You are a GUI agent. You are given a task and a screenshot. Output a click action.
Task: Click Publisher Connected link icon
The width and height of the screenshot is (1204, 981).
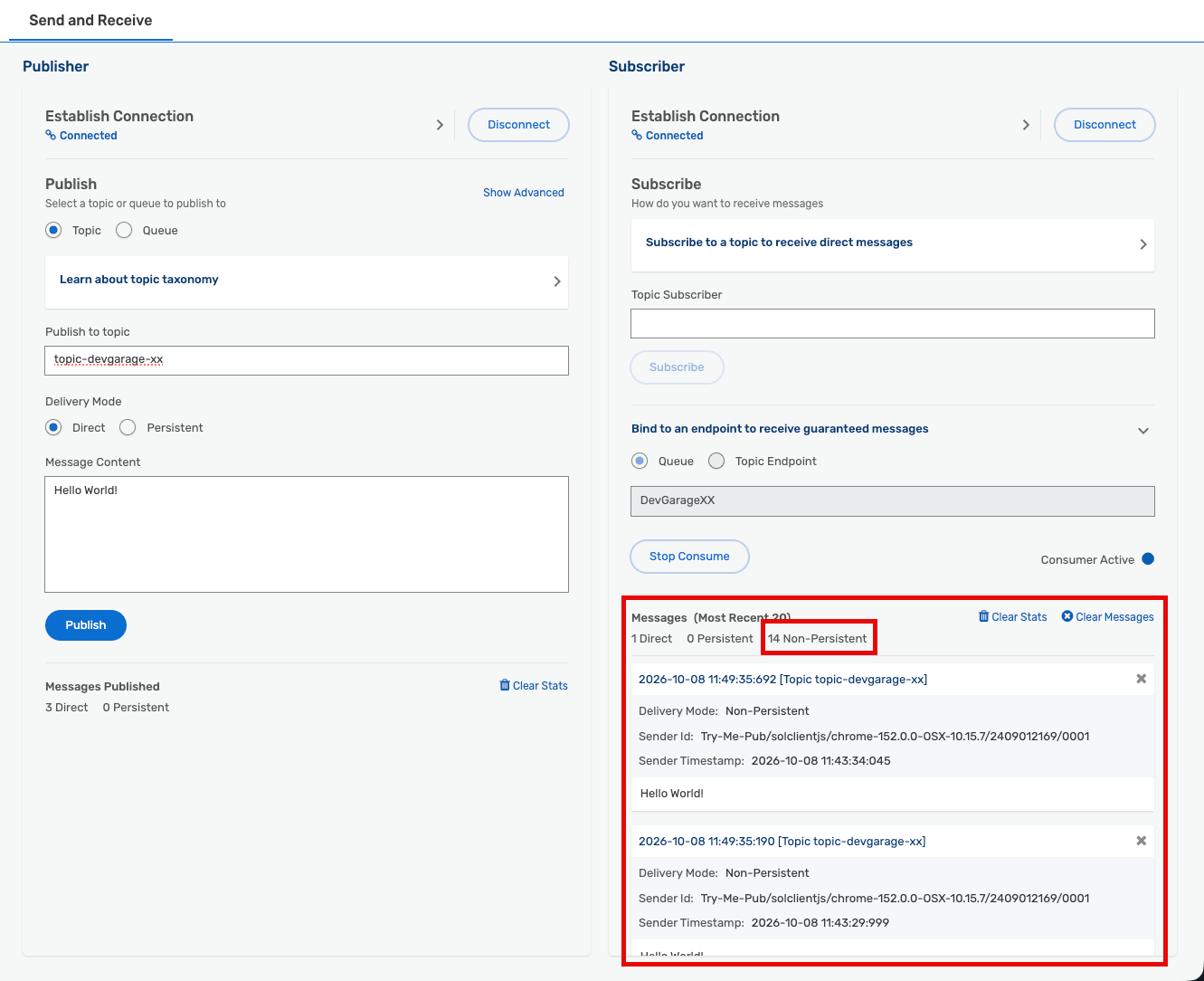[x=51, y=136]
